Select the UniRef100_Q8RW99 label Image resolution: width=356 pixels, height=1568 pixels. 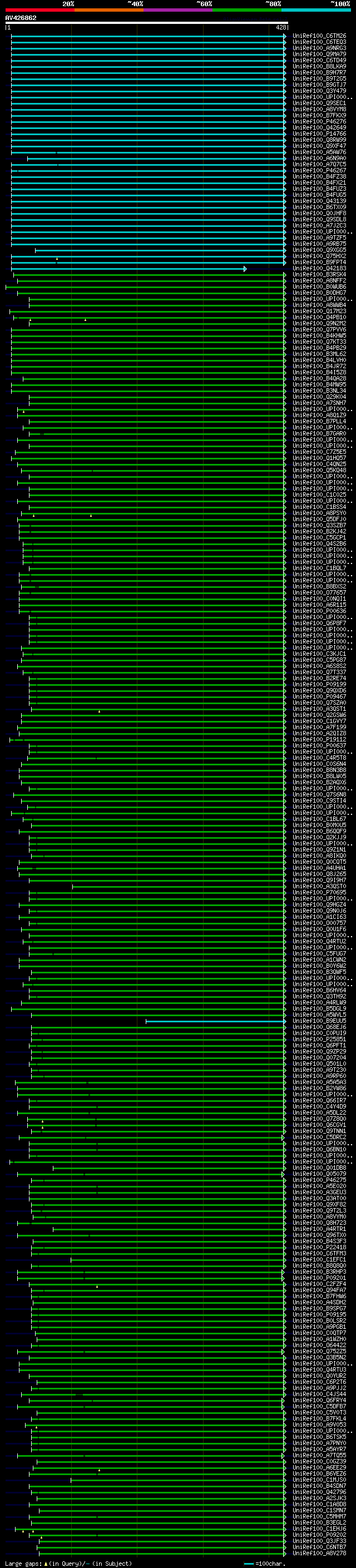pos(319,140)
